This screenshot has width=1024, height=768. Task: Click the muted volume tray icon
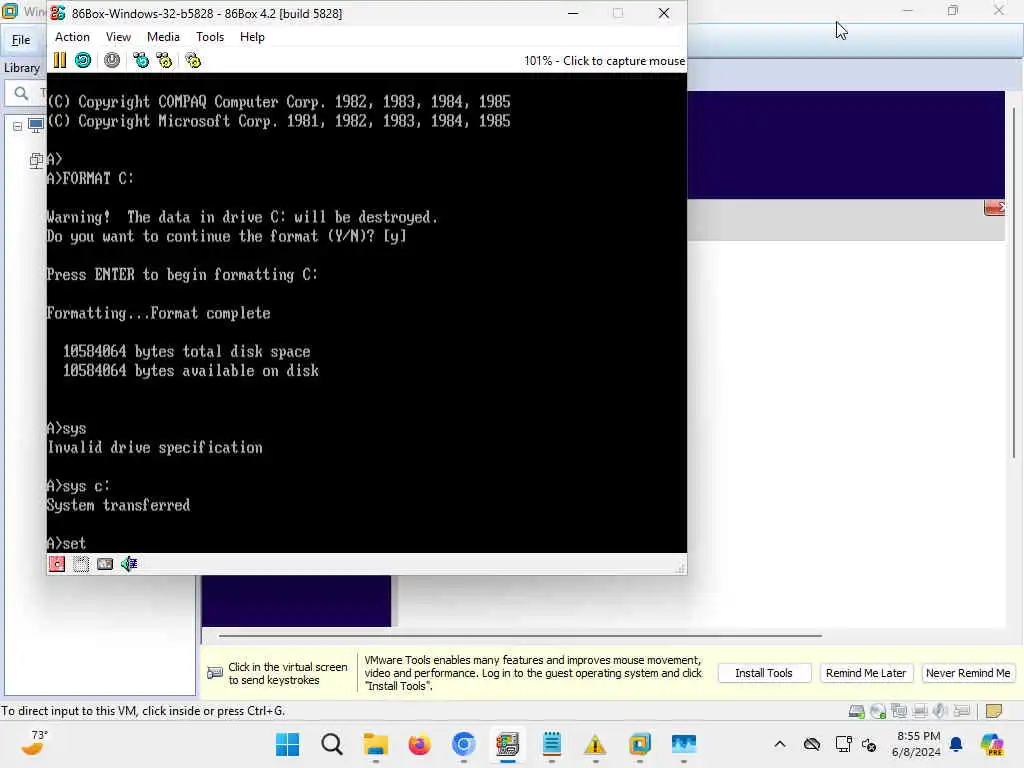[869, 744]
